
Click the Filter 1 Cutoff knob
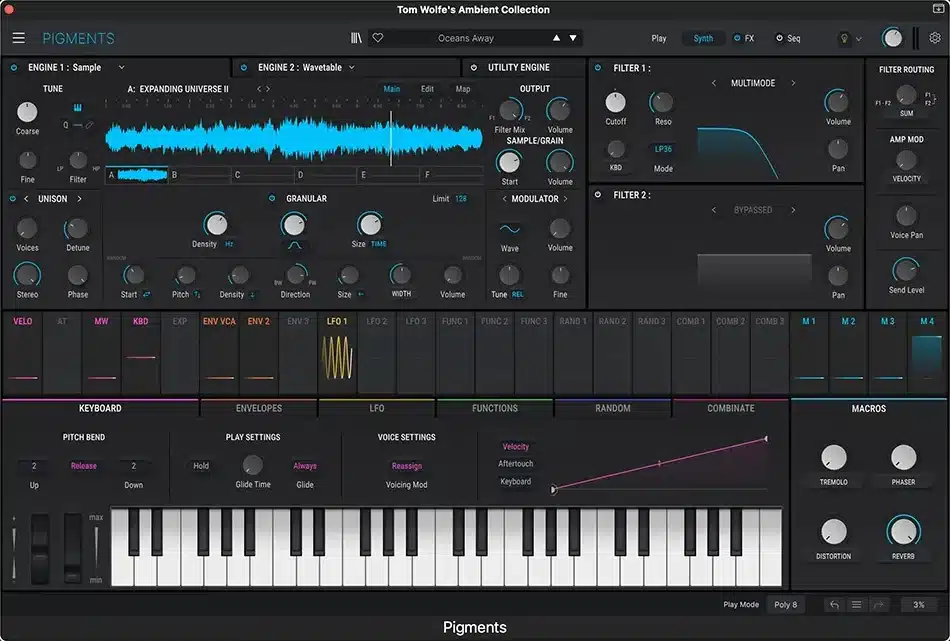coord(616,102)
